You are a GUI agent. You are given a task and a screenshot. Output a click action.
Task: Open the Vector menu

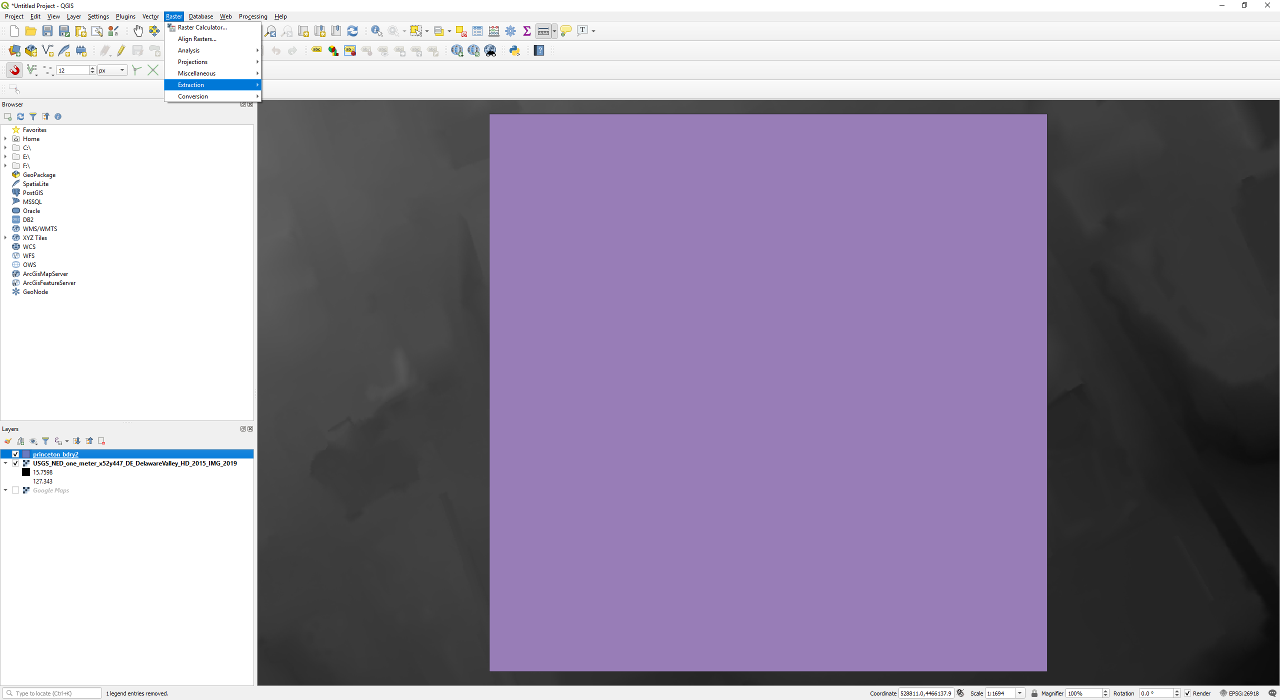pyautogui.click(x=150, y=16)
